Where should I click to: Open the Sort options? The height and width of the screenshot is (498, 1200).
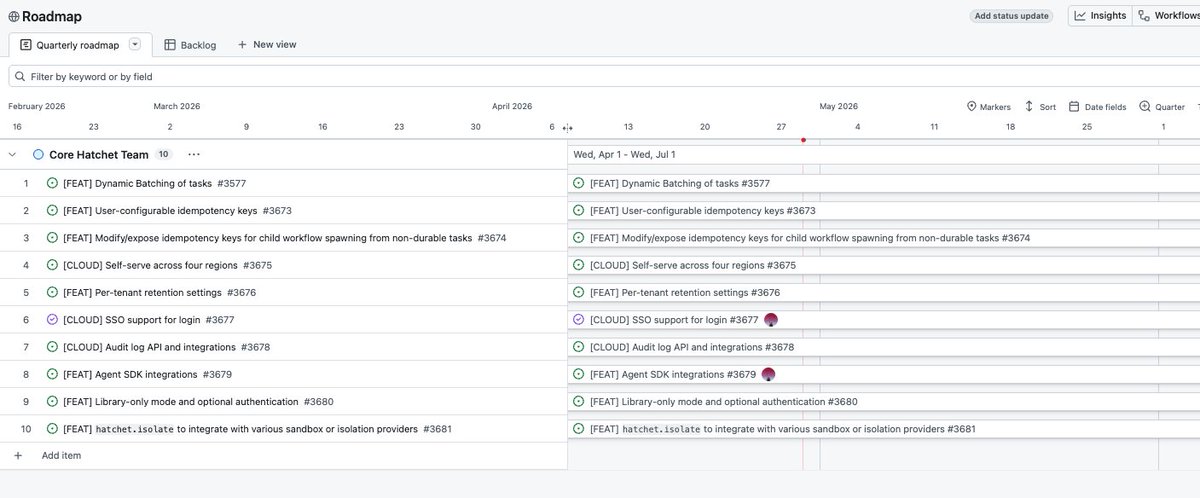[1040, 106]
